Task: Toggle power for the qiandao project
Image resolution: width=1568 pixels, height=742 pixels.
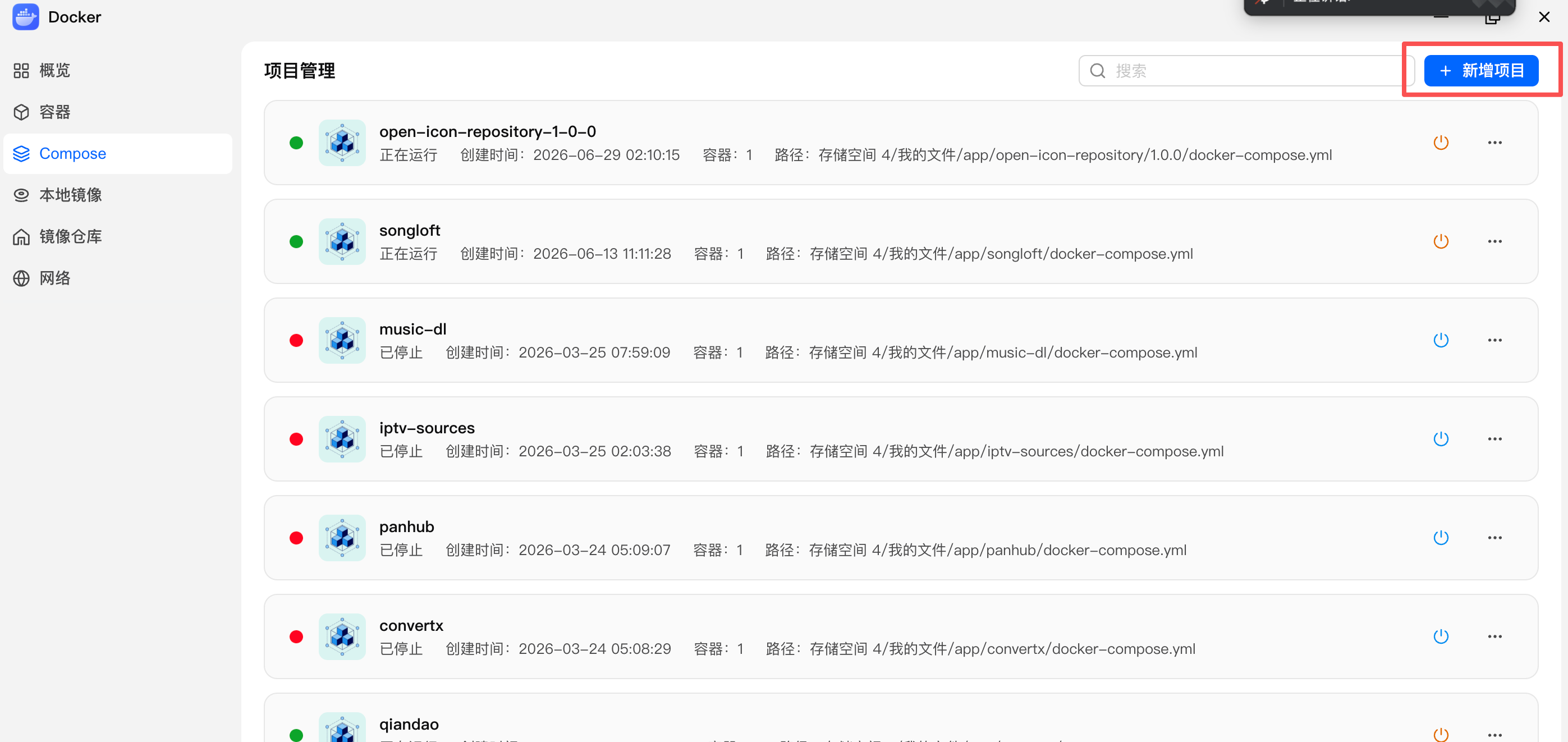Action: [1440, 734]
